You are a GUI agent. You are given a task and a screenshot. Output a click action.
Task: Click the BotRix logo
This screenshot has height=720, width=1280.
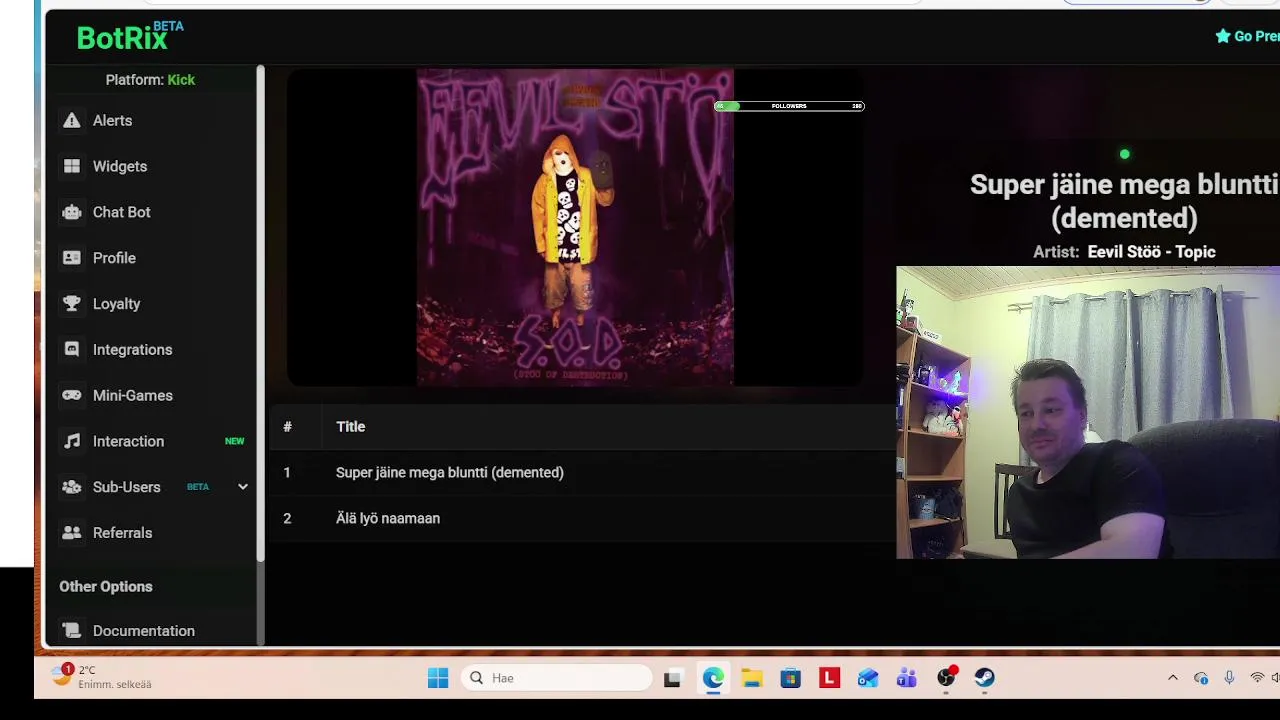coord(130,37)
